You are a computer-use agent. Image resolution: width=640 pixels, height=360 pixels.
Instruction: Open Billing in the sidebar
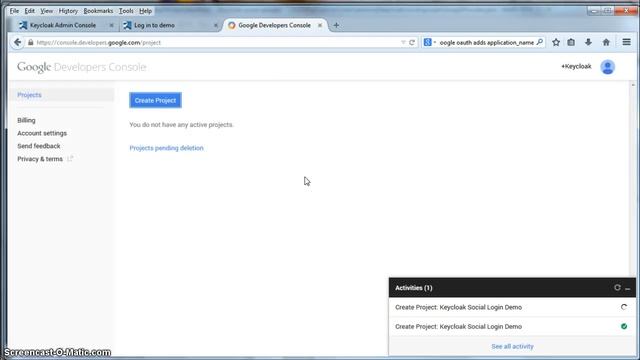click(26, 120)
